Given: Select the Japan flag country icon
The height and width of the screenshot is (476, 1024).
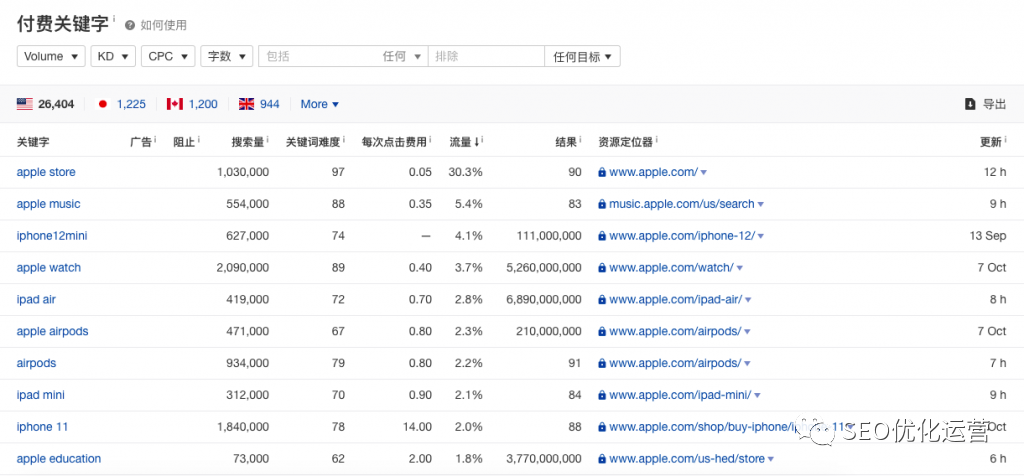Looking at the screenshot, I should pos(103,104).
